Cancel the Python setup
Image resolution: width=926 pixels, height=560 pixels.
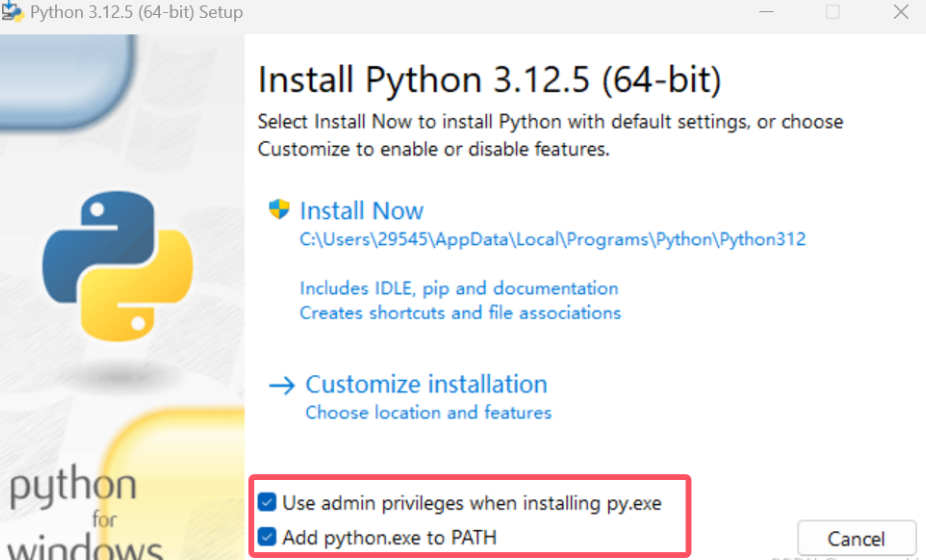click(x=856, y=539)
